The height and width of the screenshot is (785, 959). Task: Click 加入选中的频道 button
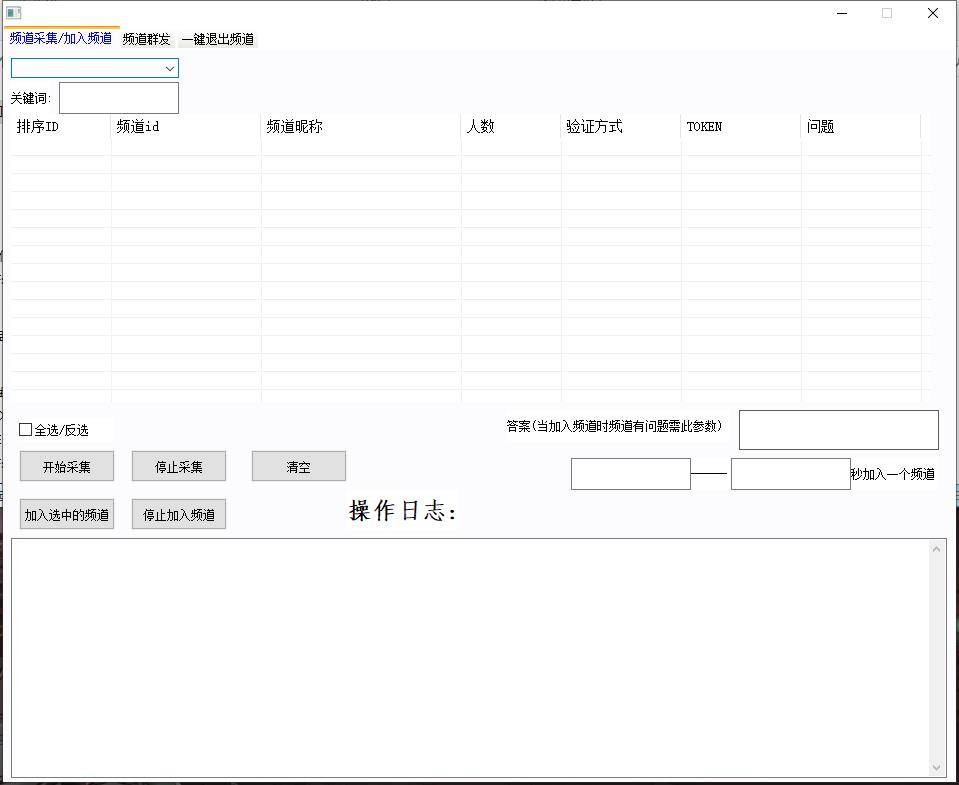click(66, 515)
